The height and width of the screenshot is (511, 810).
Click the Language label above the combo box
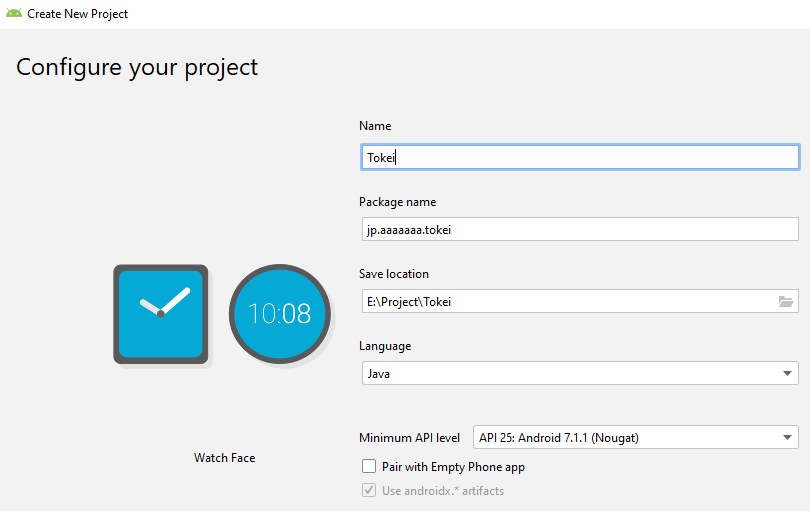385,346
